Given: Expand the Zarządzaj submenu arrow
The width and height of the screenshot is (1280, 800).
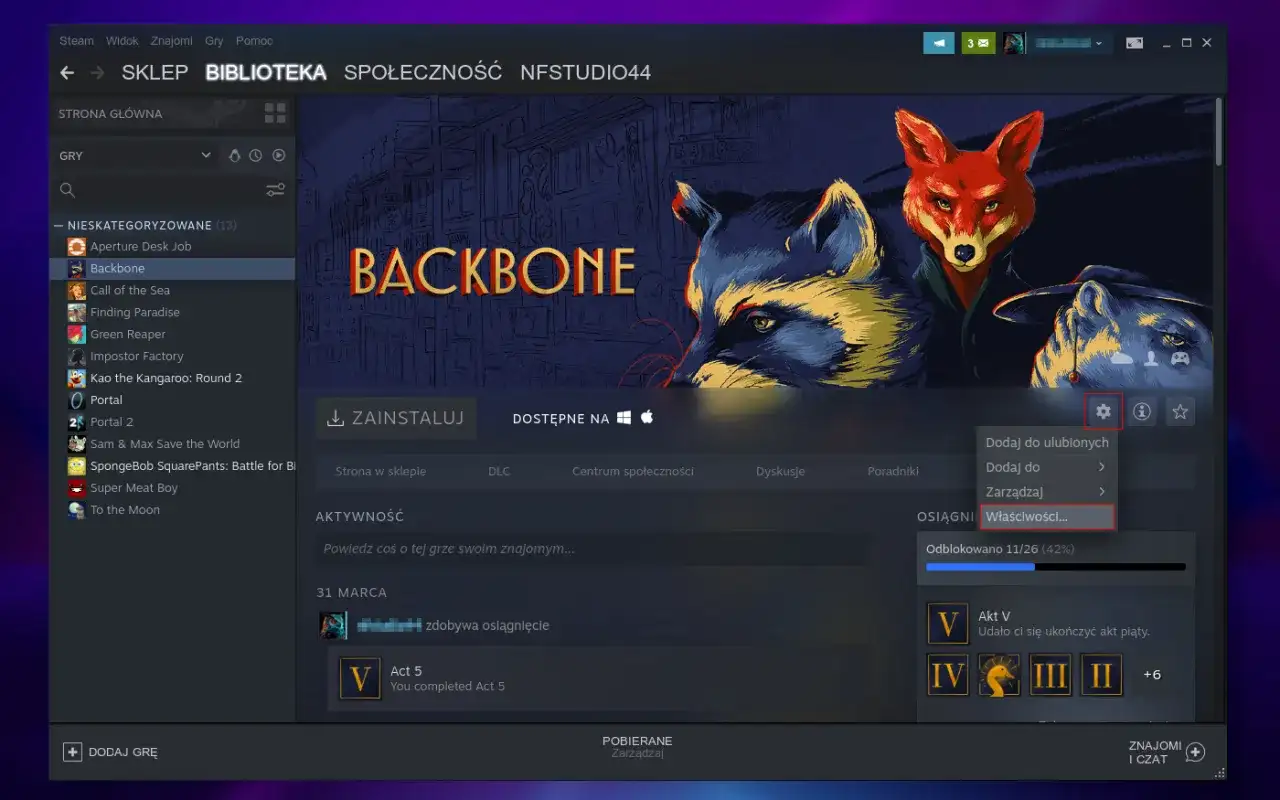Looking at the screenshot, I should 1104,491.
